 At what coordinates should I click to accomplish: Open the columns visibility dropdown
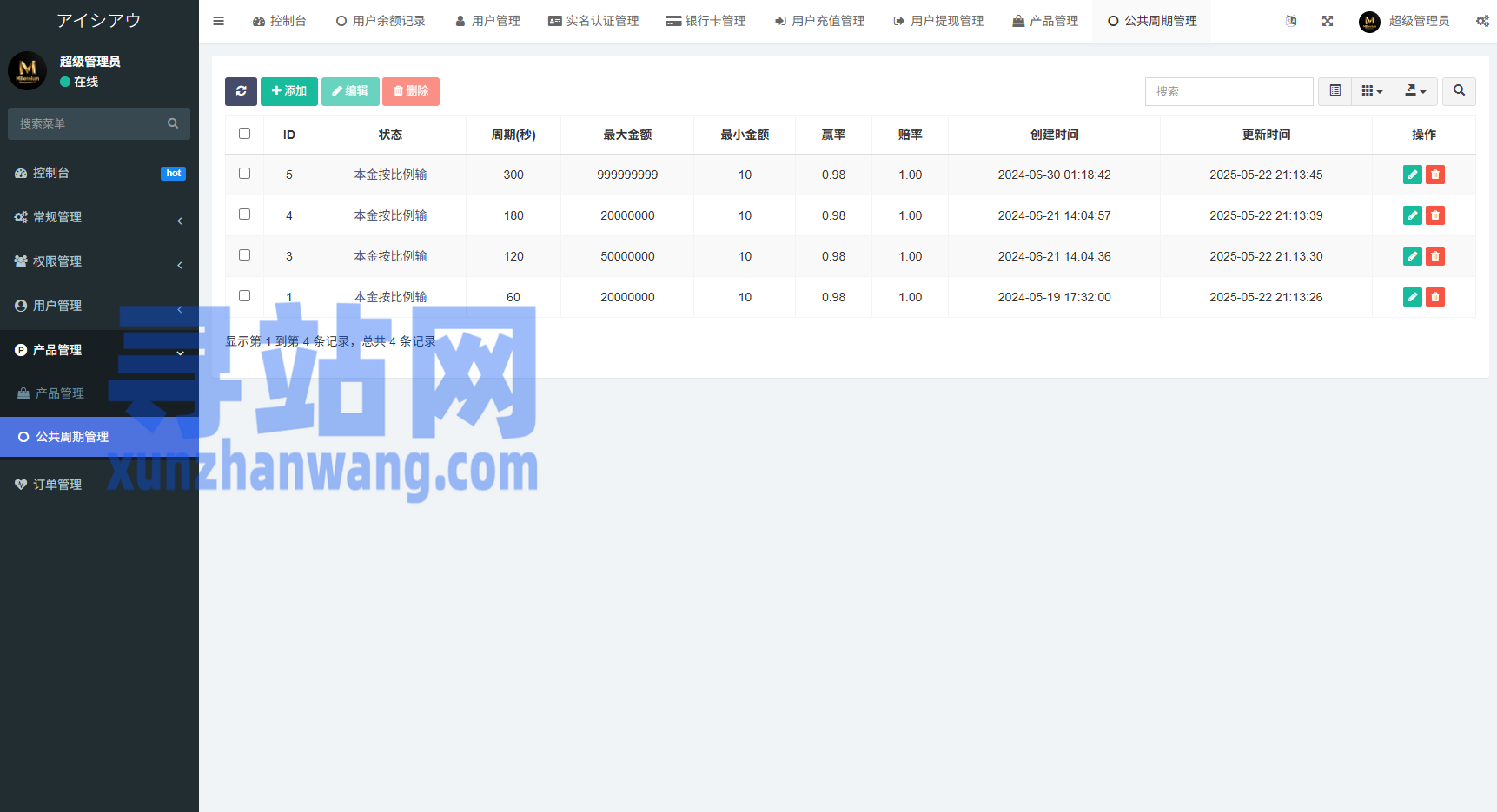pyautogui.click(x=1372, y=91)
